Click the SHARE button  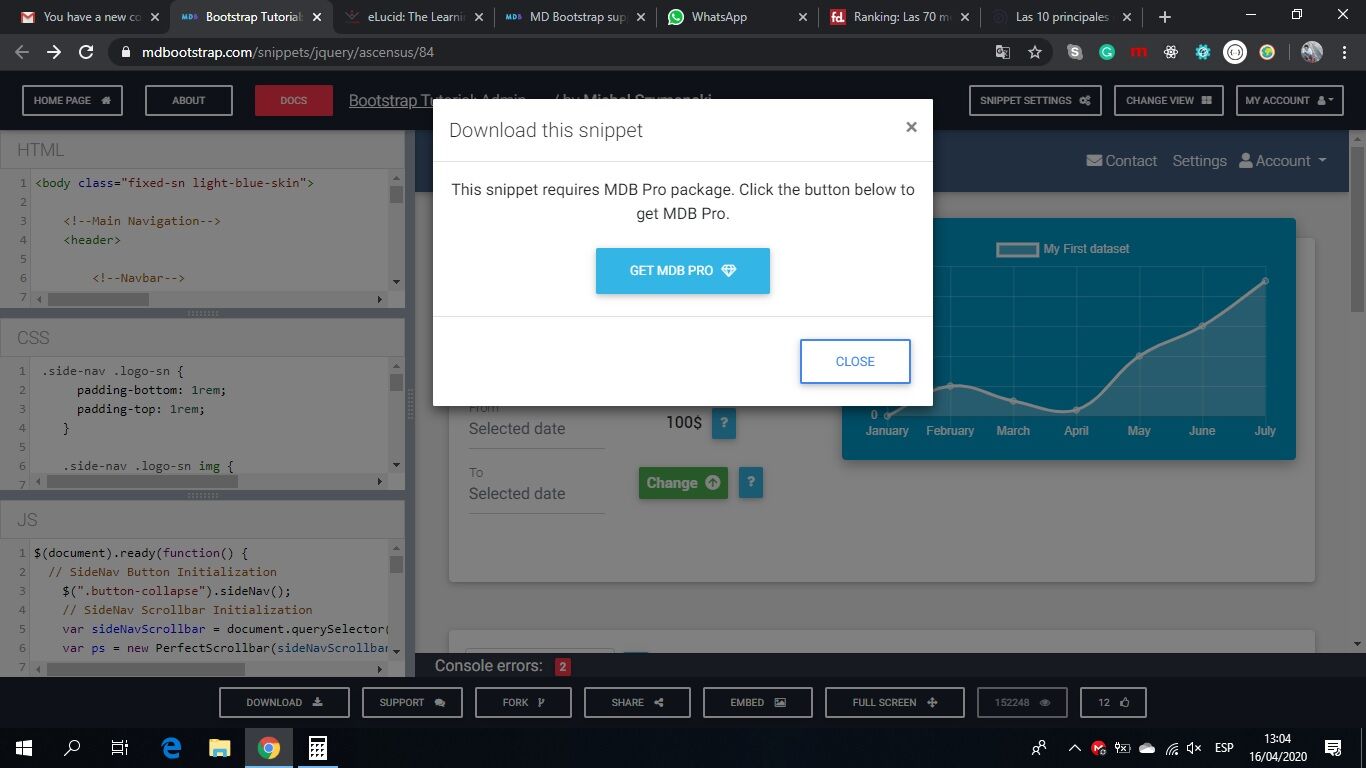click(638, 703)
